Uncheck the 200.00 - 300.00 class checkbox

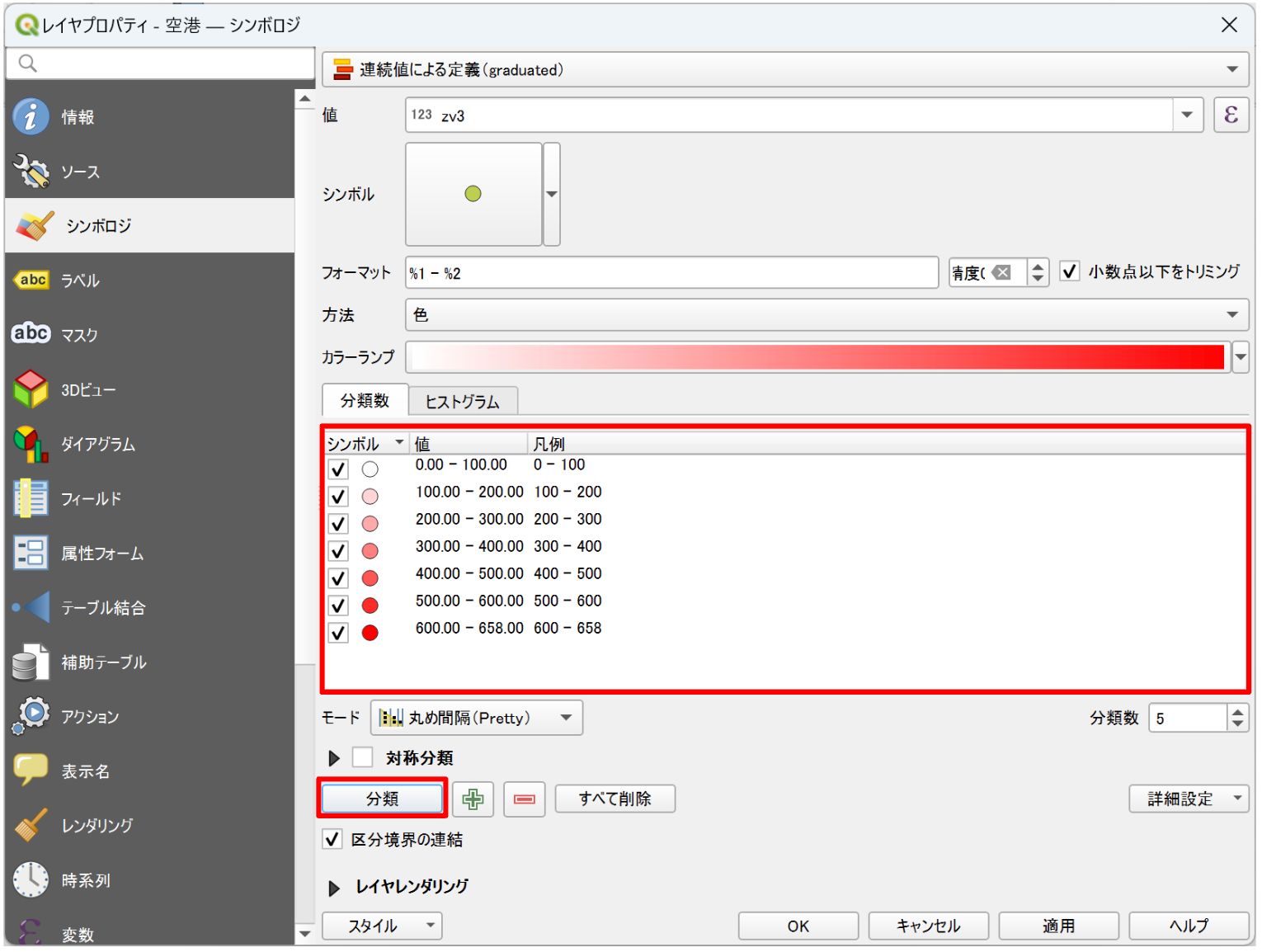(338, 524)
